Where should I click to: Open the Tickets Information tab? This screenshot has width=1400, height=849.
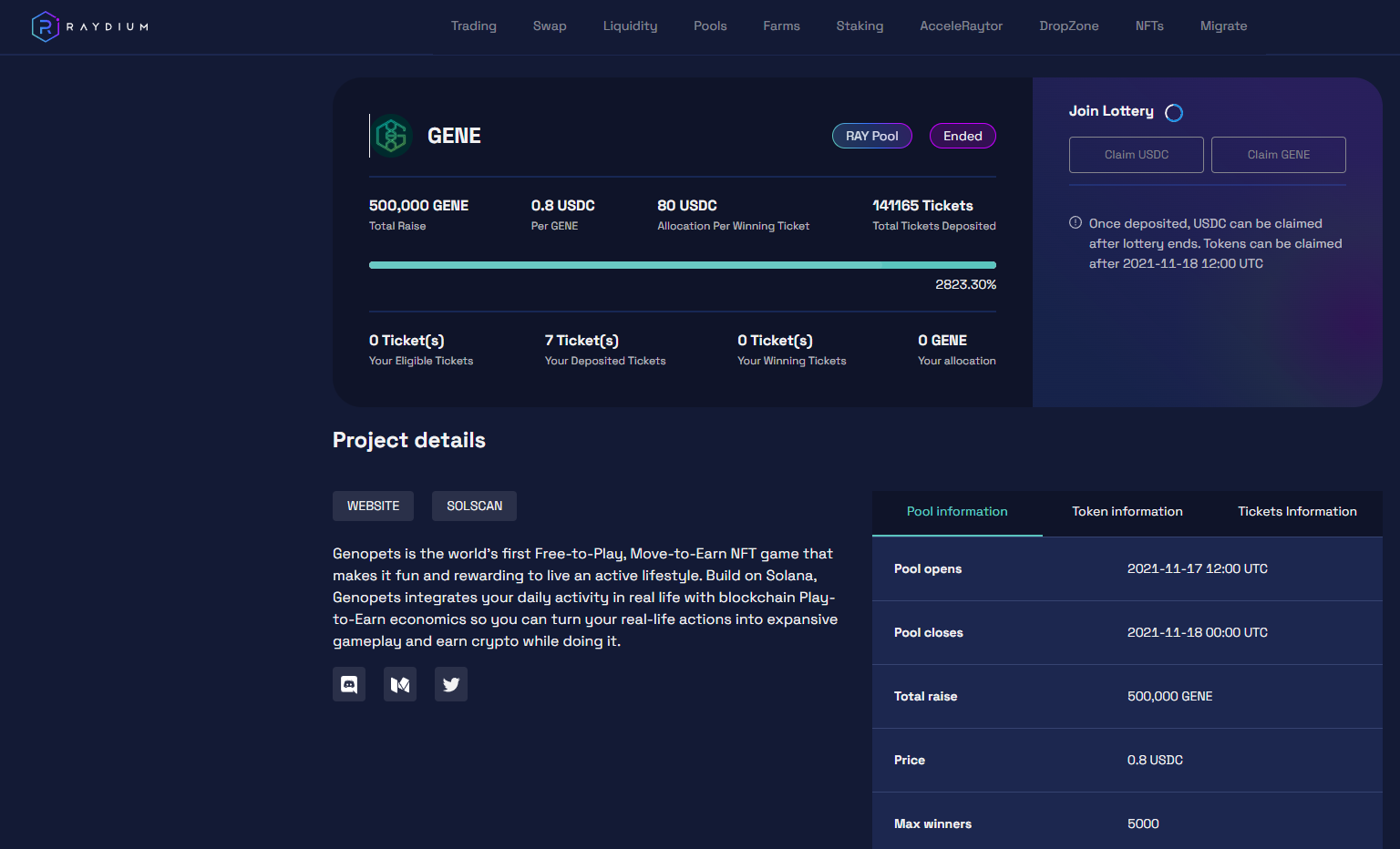[x=1297, y=512]
